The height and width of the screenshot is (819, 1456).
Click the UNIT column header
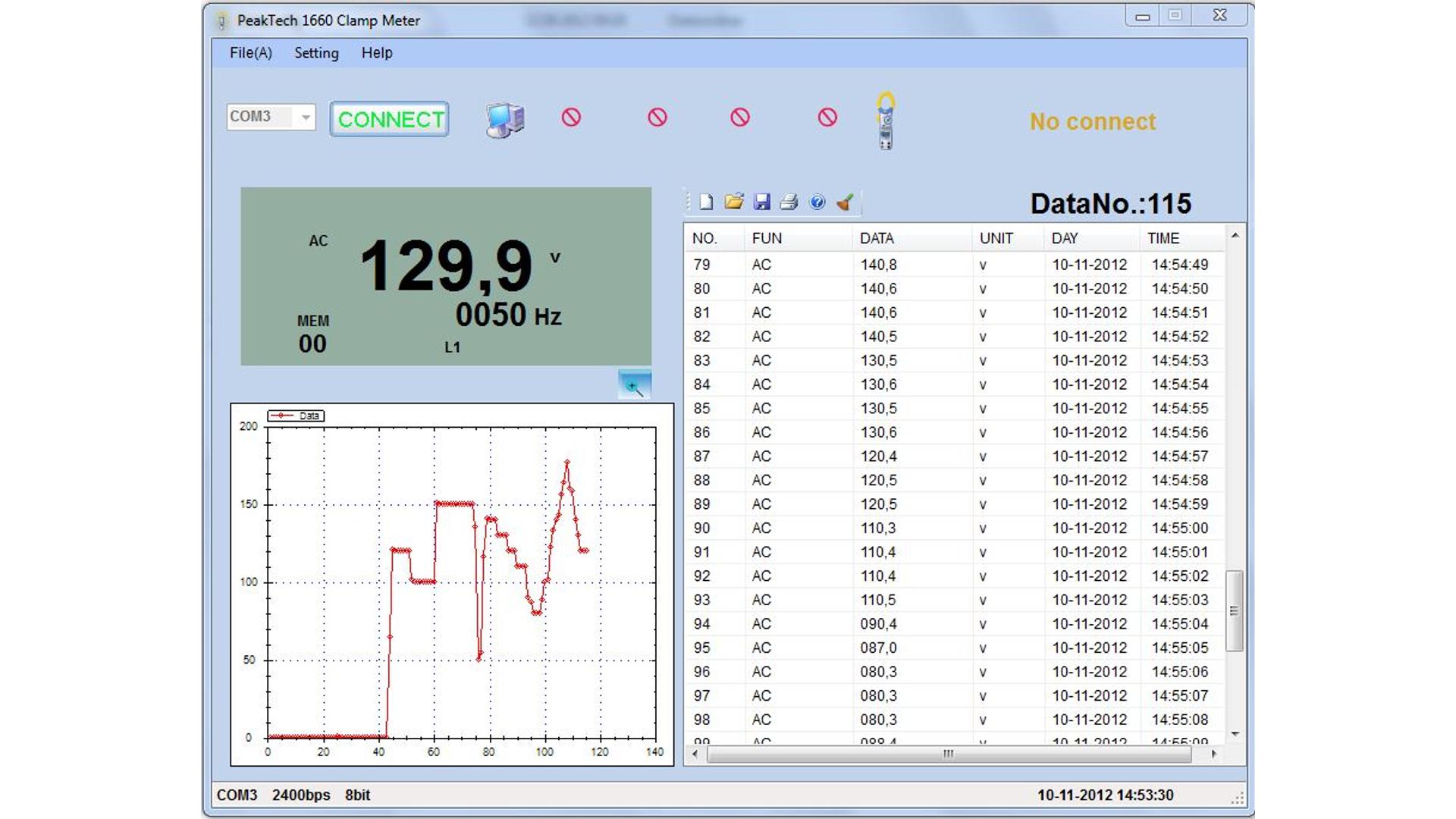(1009, 238)
